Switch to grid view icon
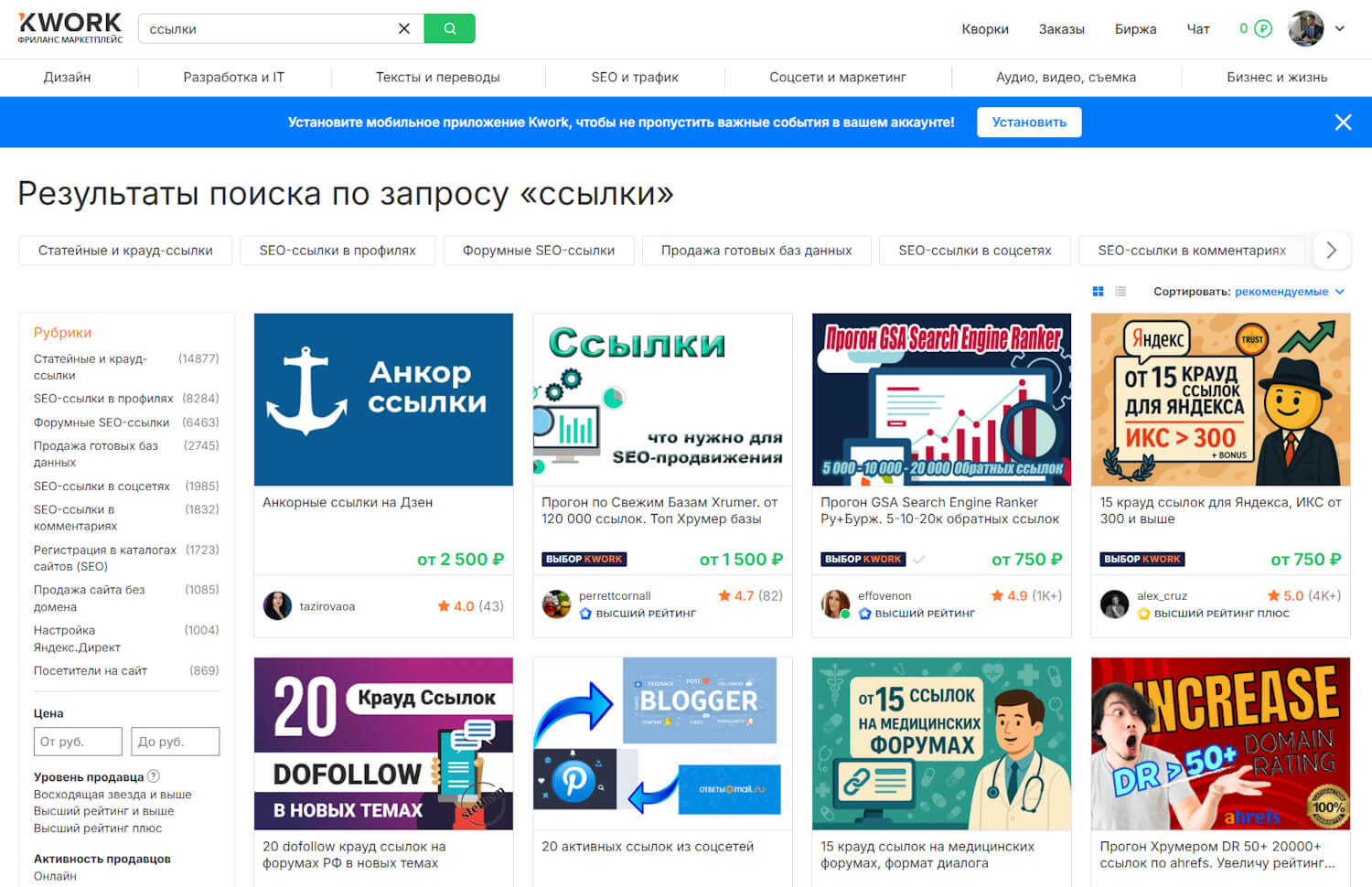Viewport: 1372px width, 887px height. click(x=1098, y=292)
